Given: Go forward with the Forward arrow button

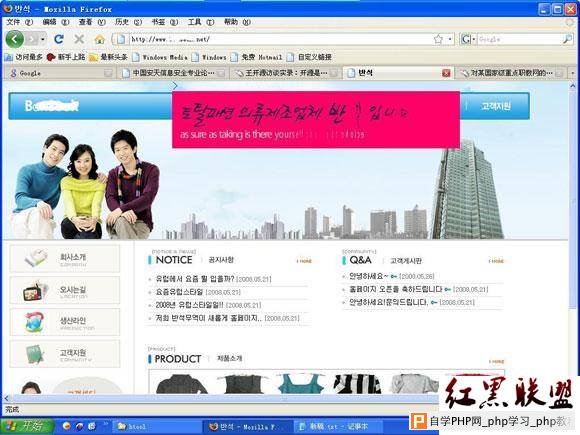Looking at the screenshot, I should click(x=33, y=39).
